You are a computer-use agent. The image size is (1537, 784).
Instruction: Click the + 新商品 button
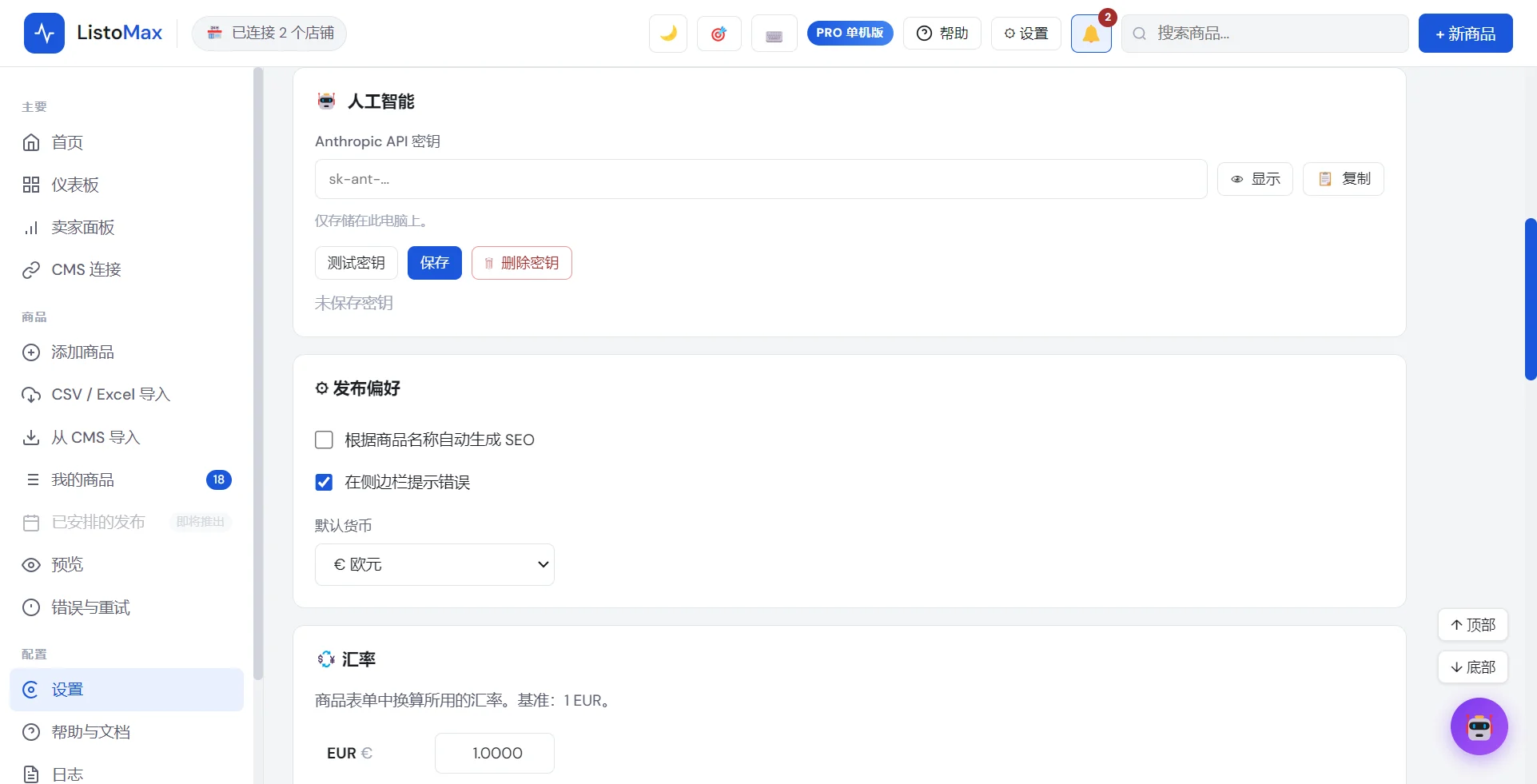(1465, 34)
